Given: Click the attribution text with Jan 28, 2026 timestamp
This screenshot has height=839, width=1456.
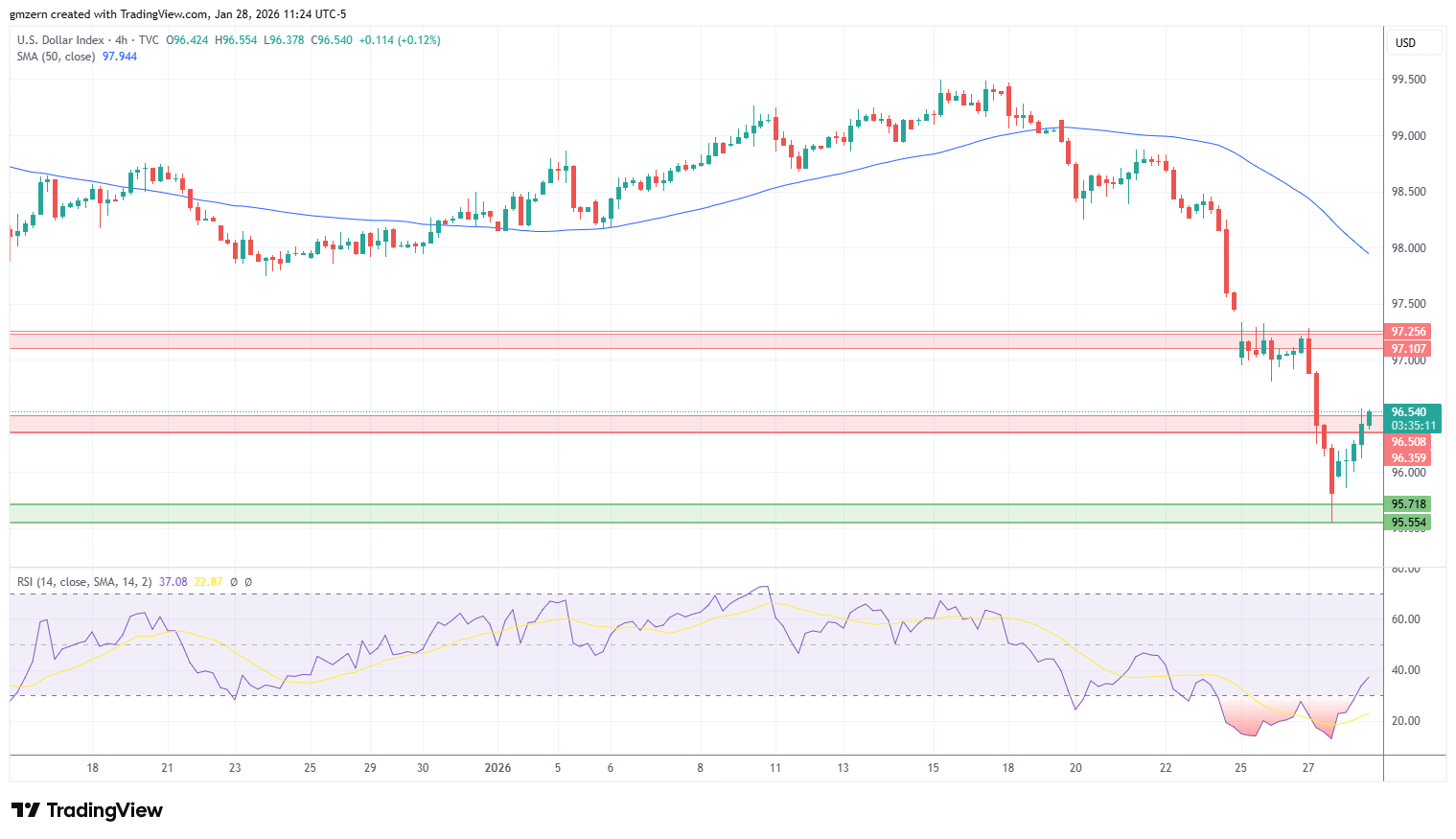Looking at the screenshot, I should 178,14.
